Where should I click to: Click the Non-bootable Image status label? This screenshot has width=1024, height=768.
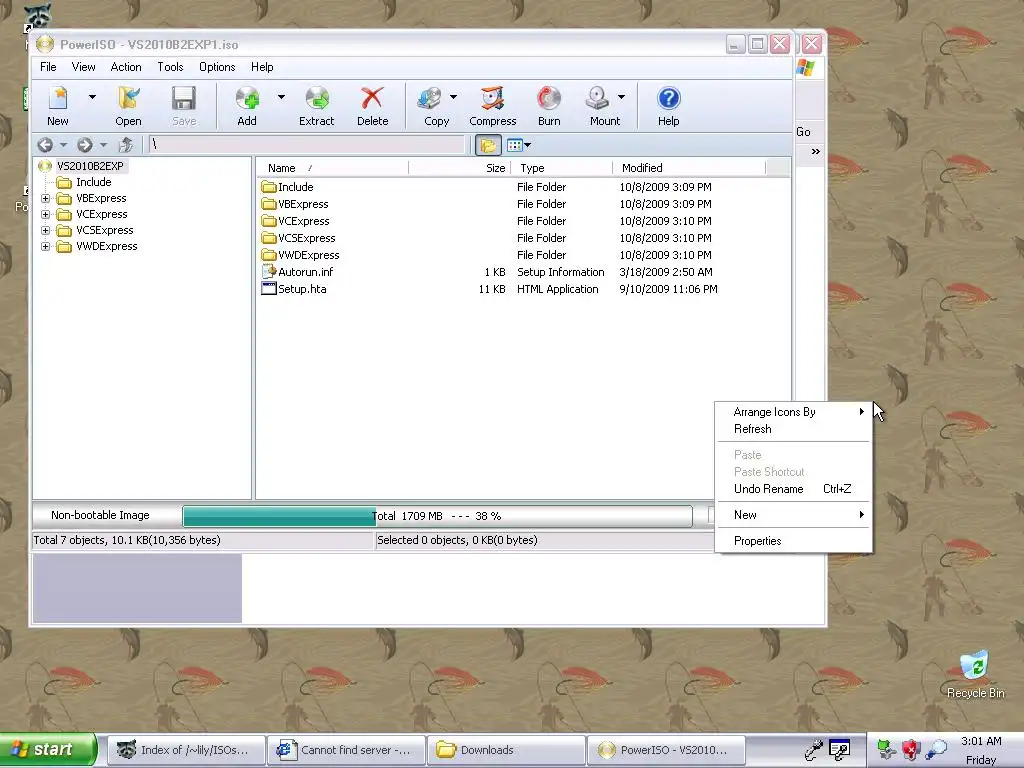pyautogui.click(x=100, y=515)
